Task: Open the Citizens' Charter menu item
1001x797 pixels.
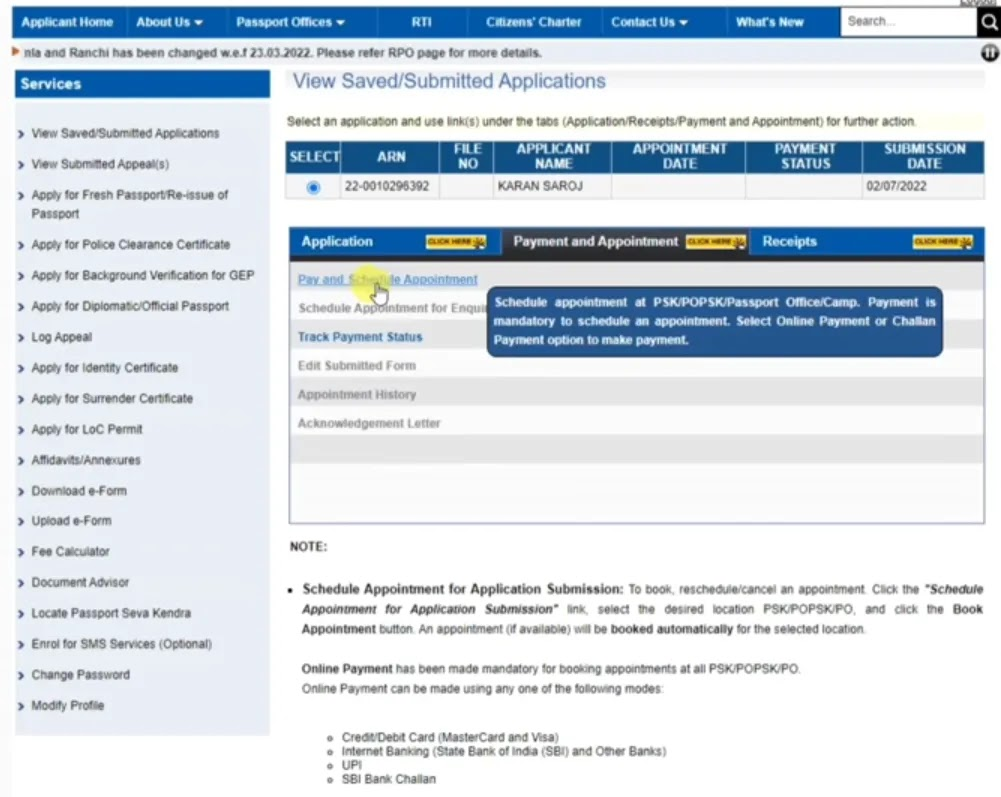Action: (532, 21)
